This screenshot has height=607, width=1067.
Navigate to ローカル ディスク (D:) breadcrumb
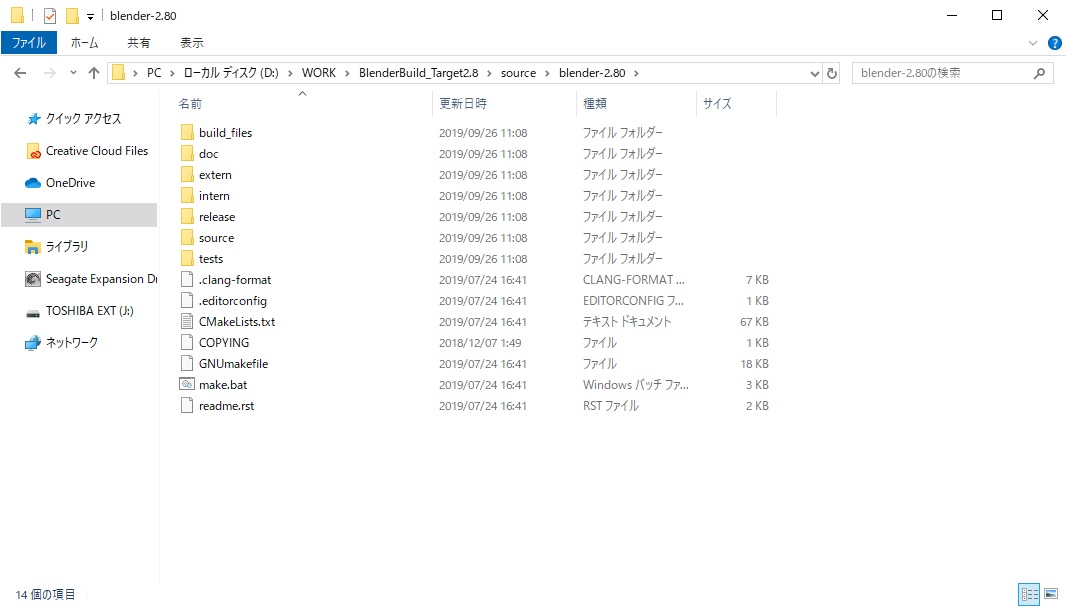pos(231,73)
